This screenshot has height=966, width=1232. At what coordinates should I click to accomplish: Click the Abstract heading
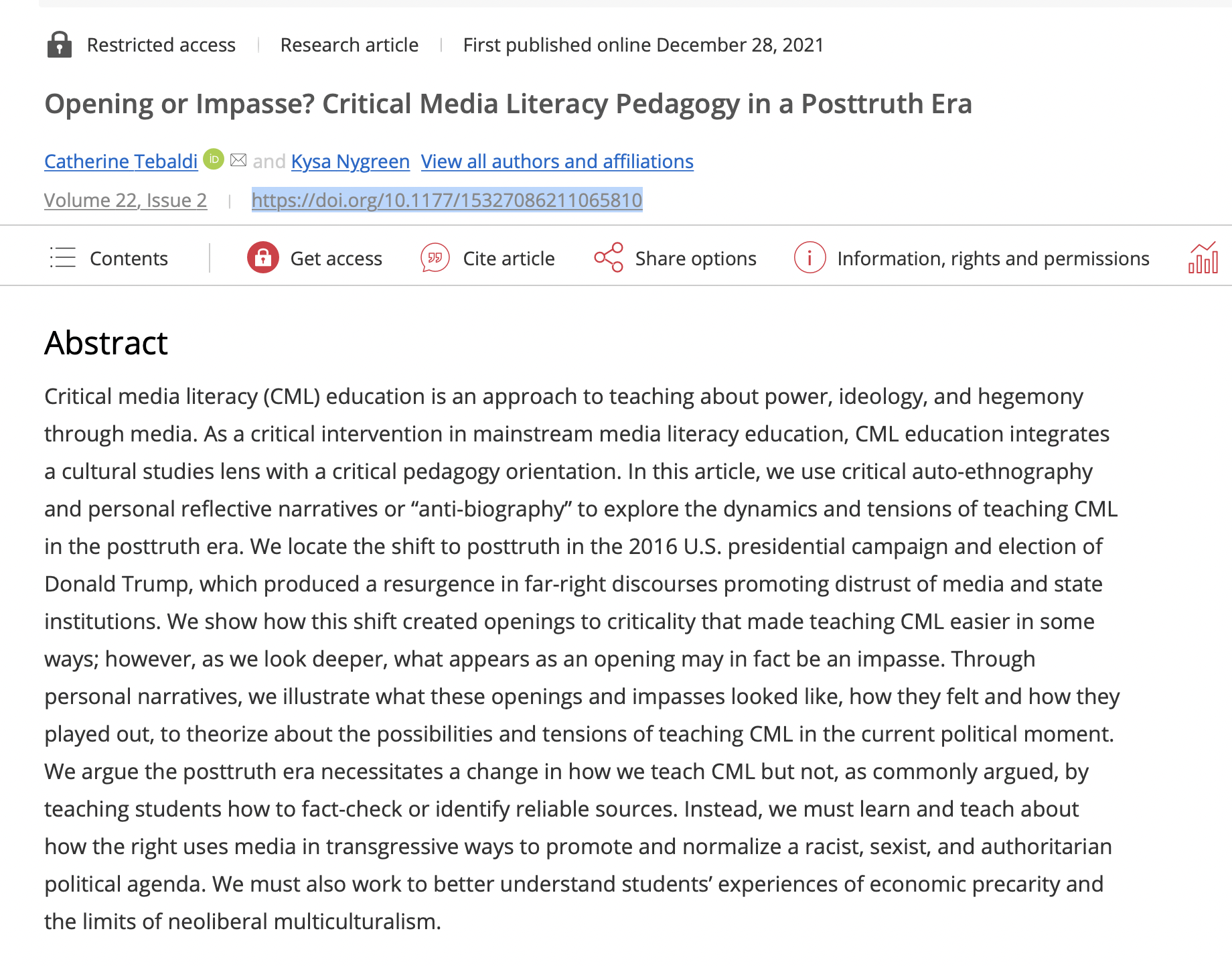click(x=106, y=343)
